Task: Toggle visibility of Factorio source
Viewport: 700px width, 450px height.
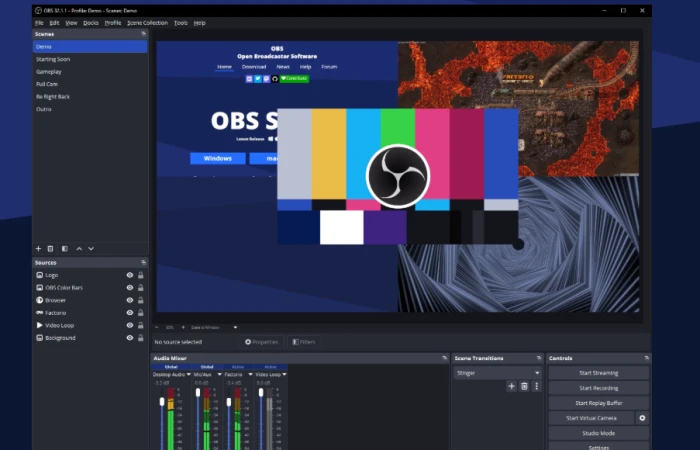Action: 130,312
